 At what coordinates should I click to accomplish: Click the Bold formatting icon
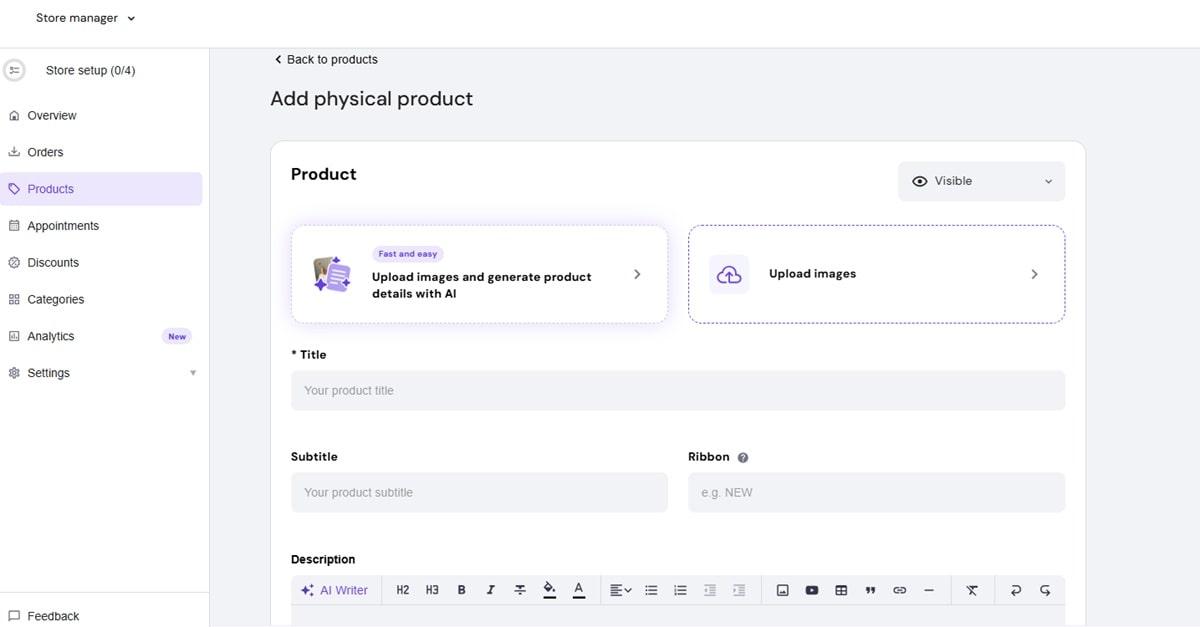[x=461, y=590]
